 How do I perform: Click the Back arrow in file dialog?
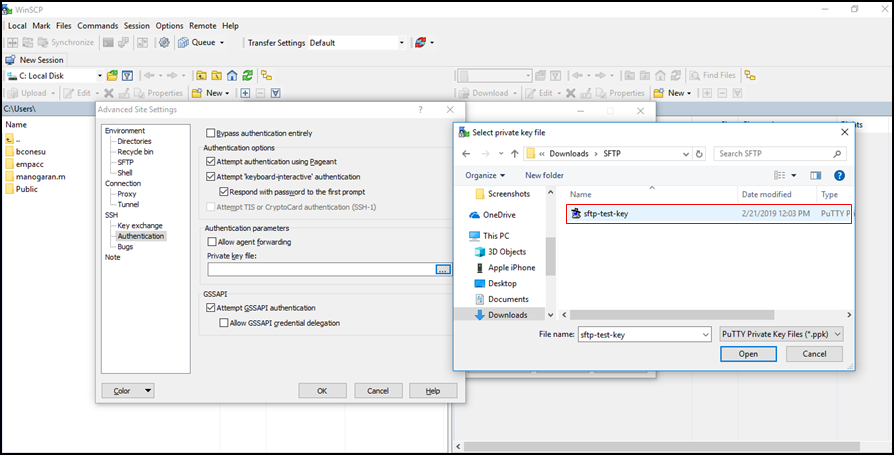(x=466, y=153)
